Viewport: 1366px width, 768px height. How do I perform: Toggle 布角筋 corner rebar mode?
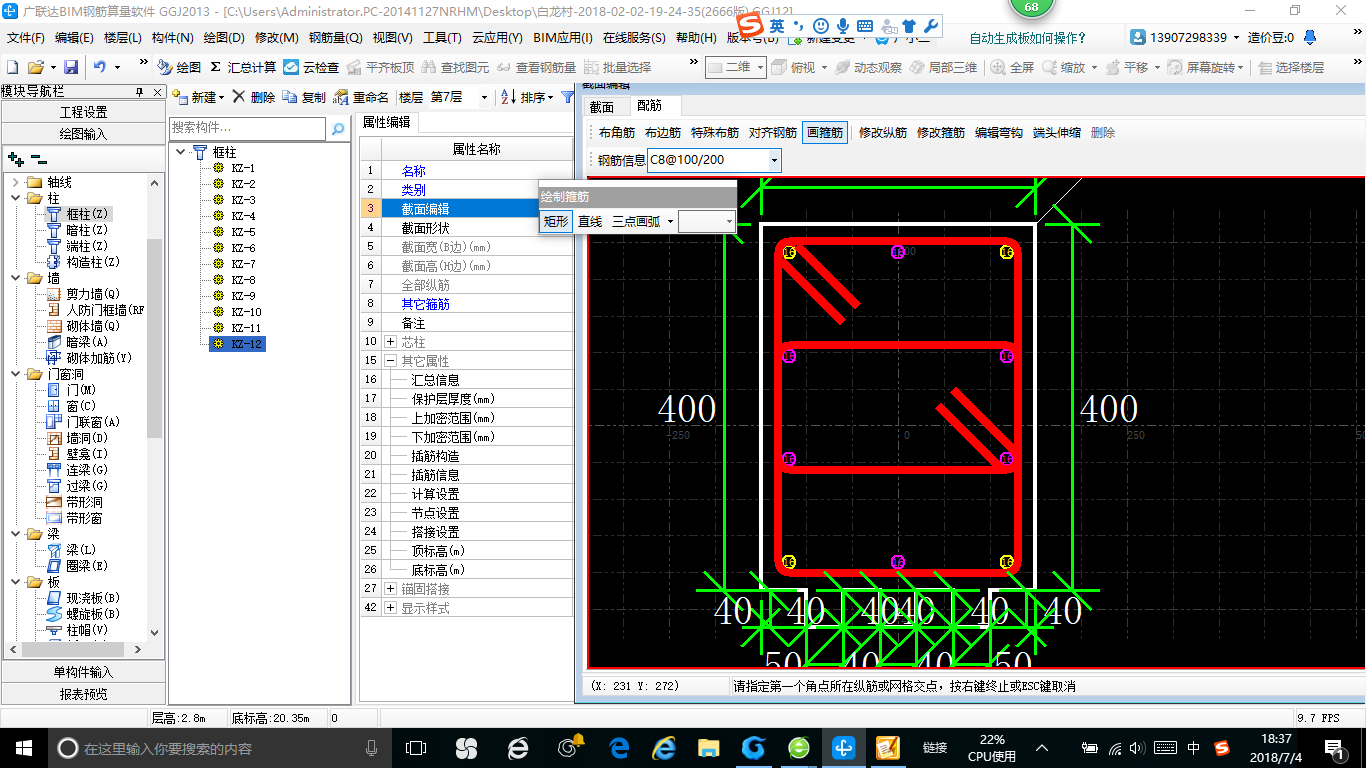617,132
